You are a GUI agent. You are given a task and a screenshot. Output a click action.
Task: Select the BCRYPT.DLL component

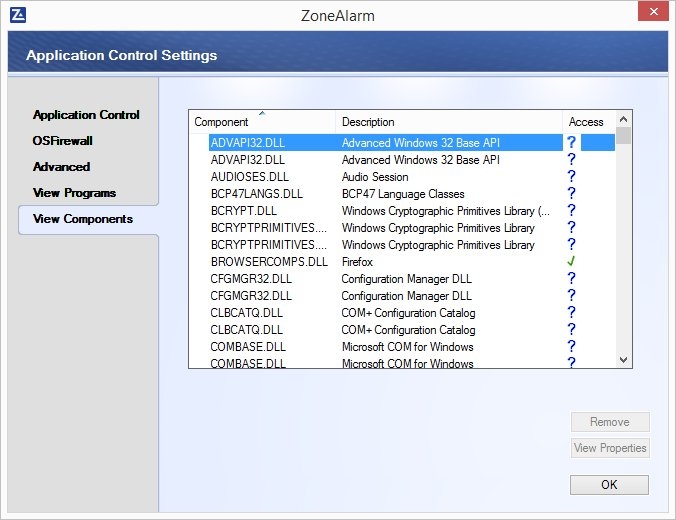(x=244, y=210)
